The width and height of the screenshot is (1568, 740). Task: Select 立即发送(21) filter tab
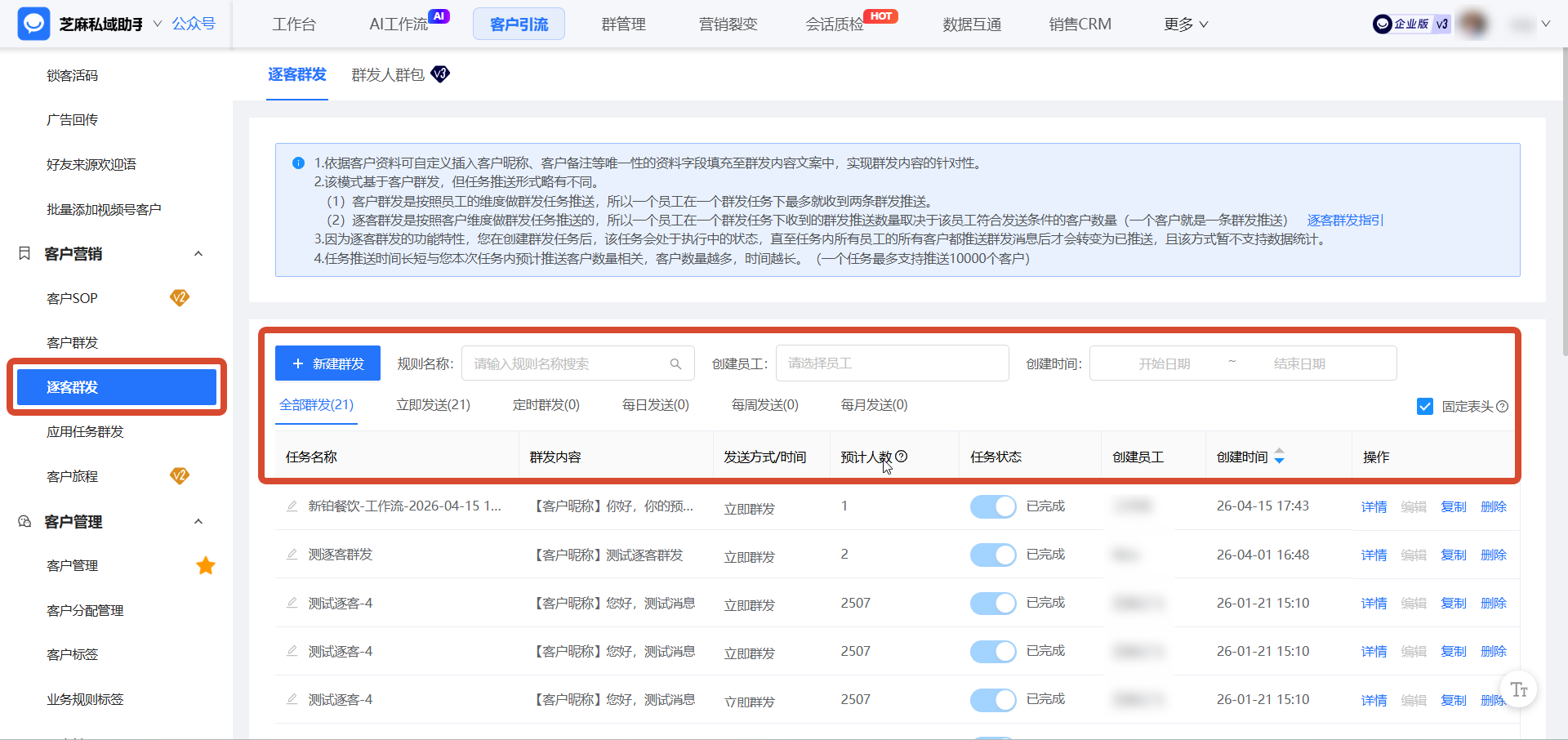pyautogui.click(x=433, y=405)
